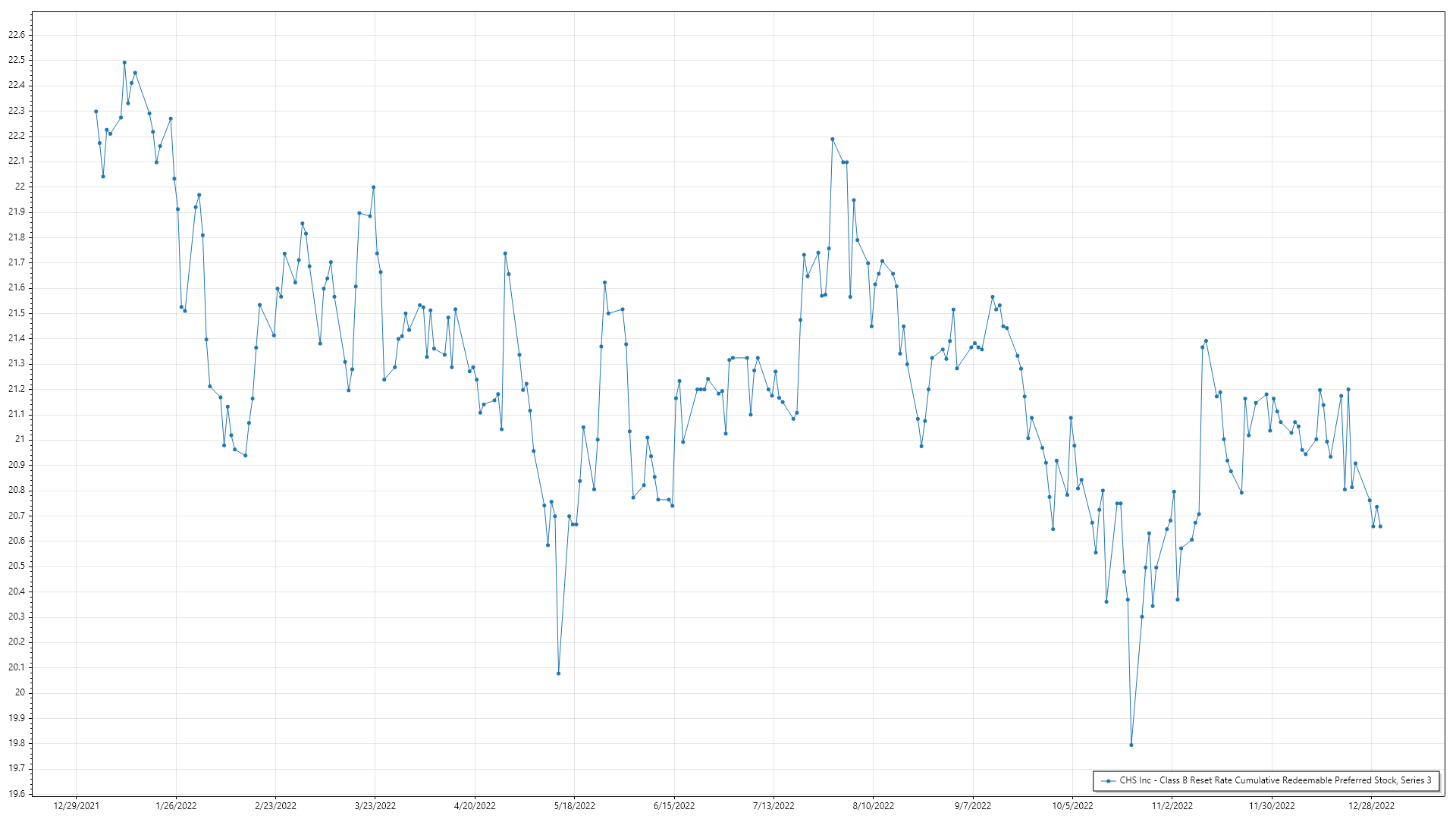Select the first data point at 22.3
The height and width of the screenshot is (819, 1456).
click(x=96, y=111)
